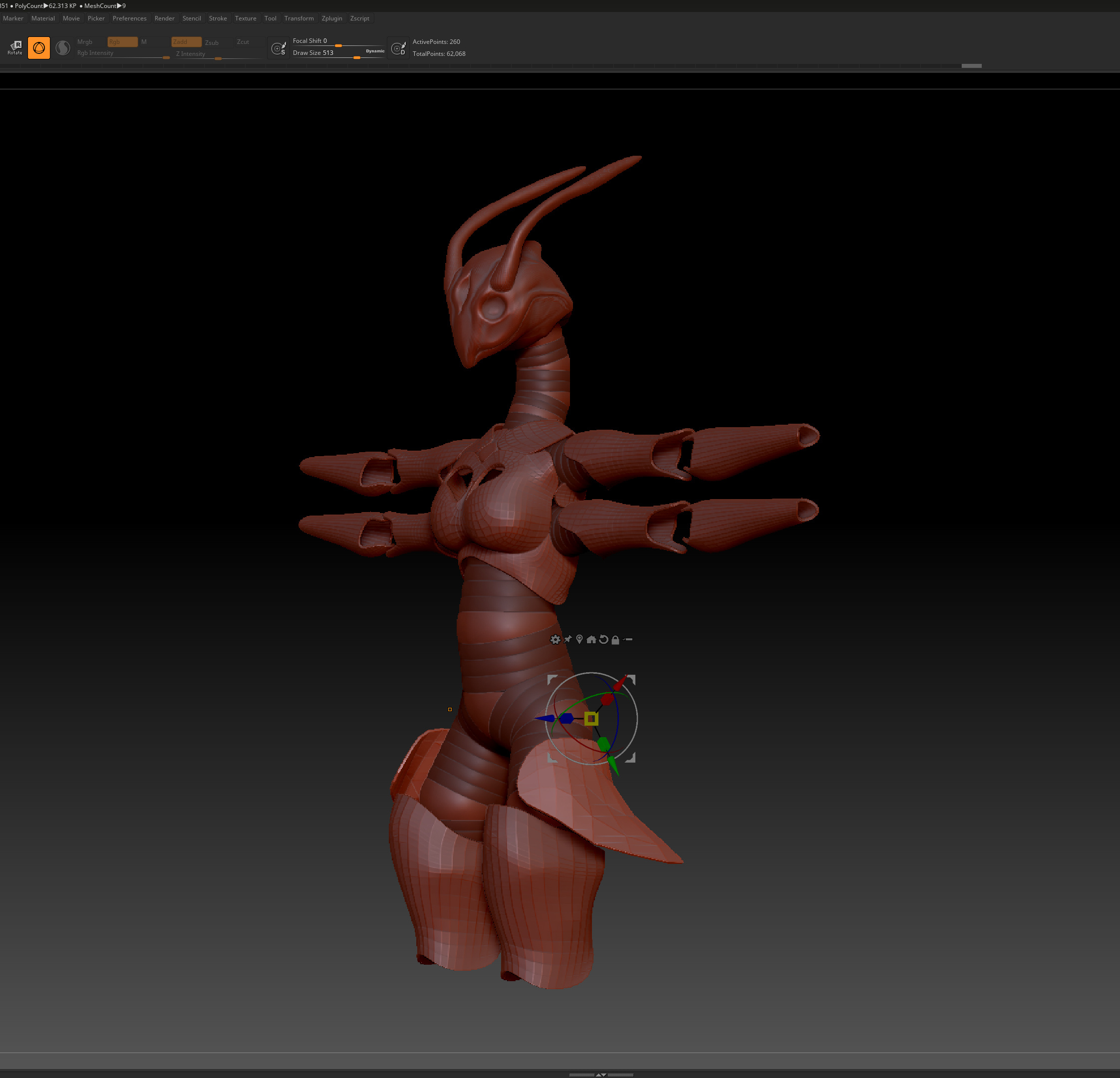1120x1078 pixels.
Task: Toggle Dynamic draw size
Action: 375,51
